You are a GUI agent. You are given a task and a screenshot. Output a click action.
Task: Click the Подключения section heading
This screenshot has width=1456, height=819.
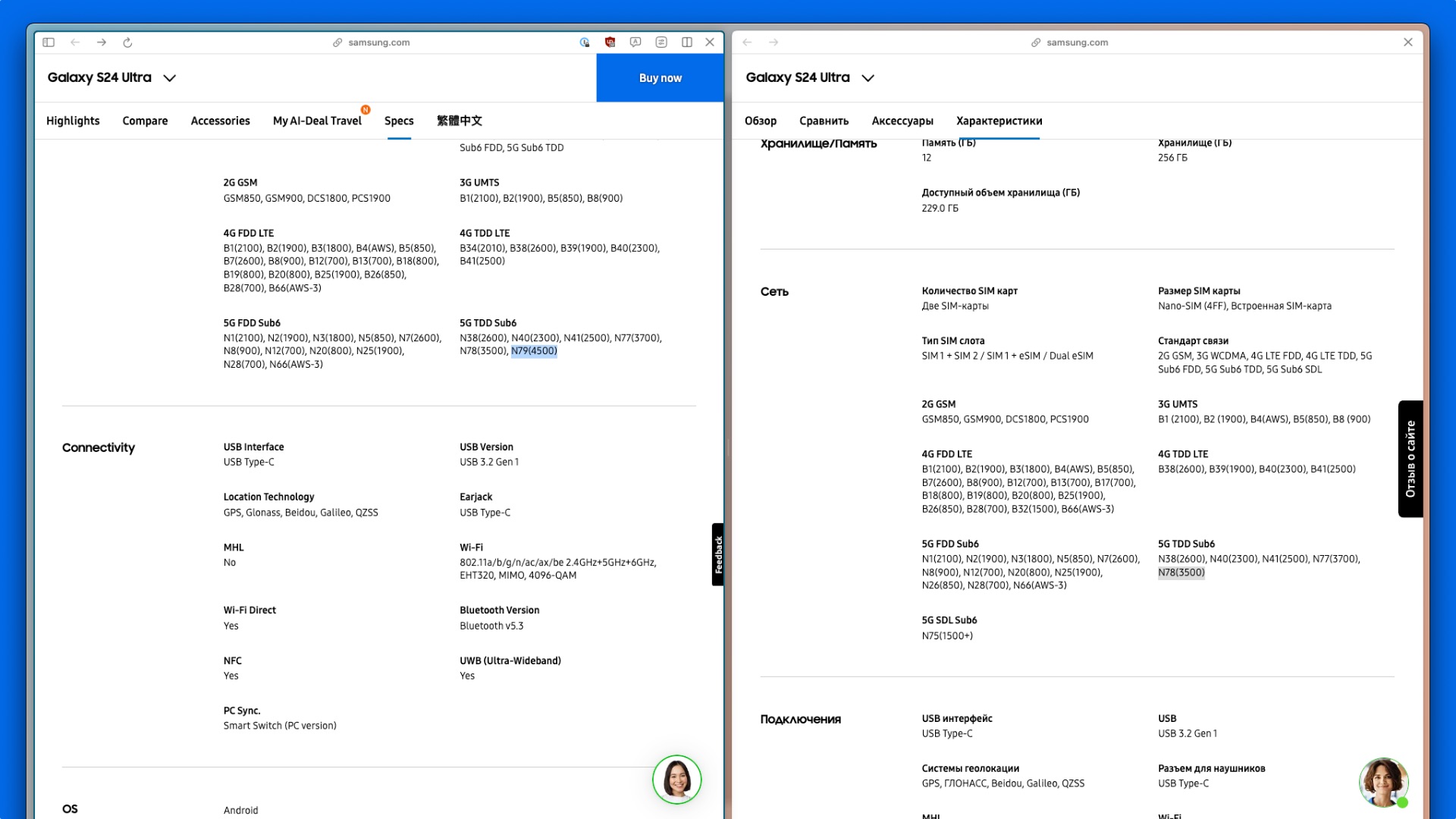click(x=800, y=719)
